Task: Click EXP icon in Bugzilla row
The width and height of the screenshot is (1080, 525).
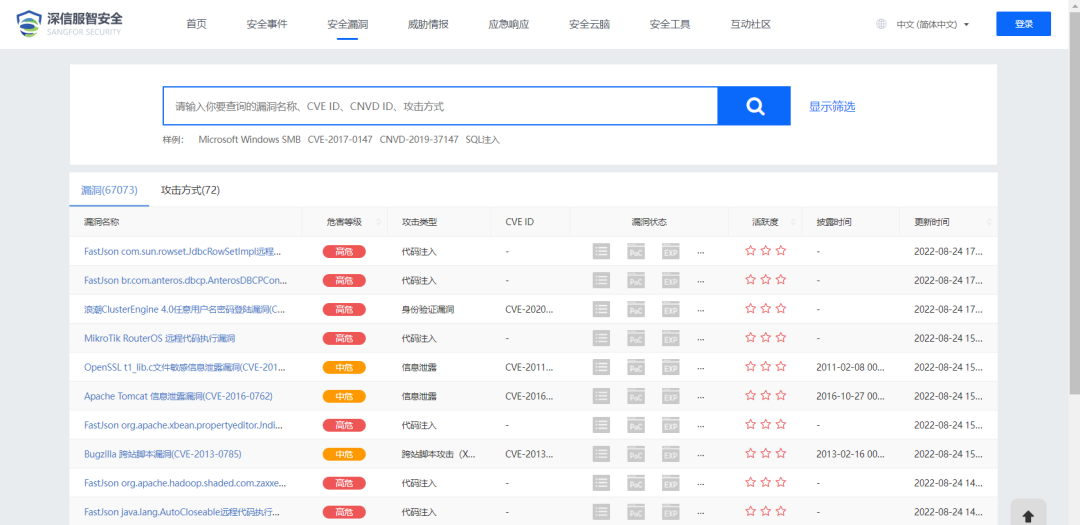Action: (670, 454)
